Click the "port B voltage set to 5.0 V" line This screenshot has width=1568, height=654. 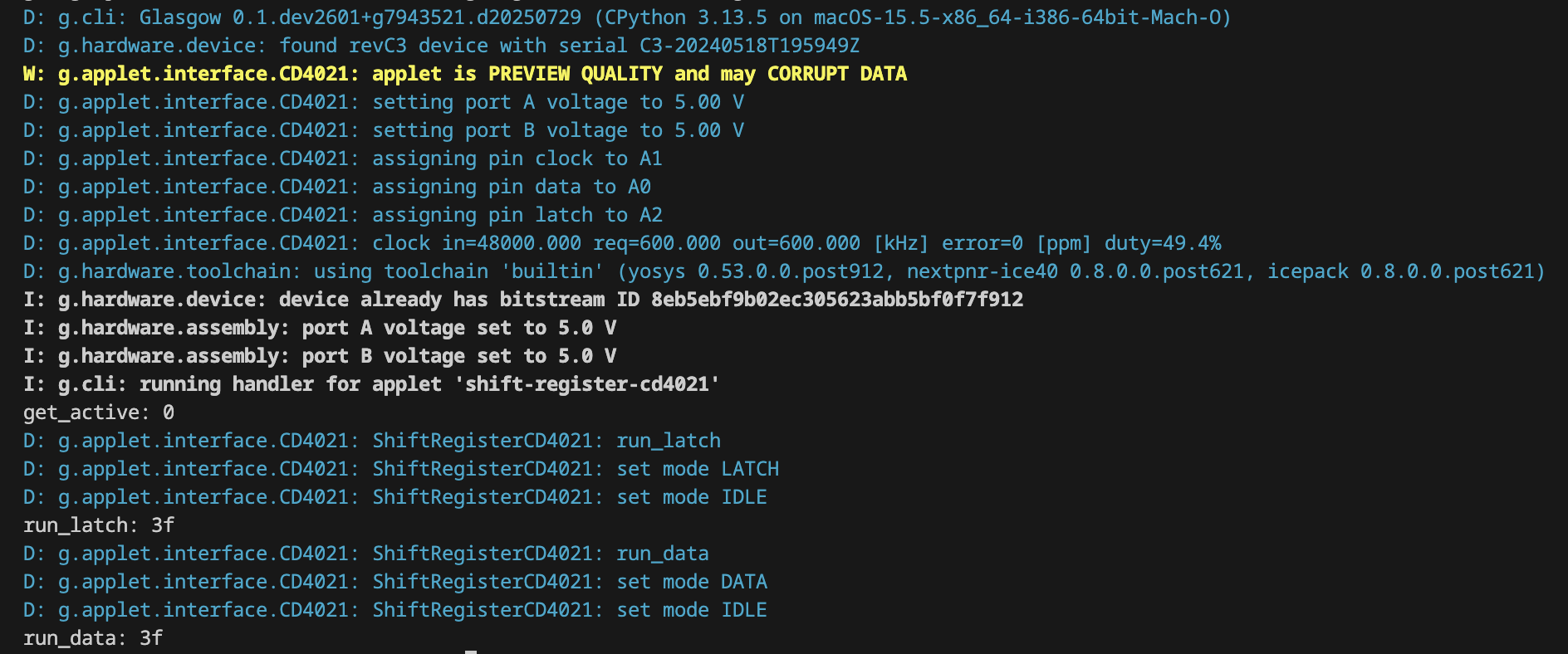pos(458,356)
